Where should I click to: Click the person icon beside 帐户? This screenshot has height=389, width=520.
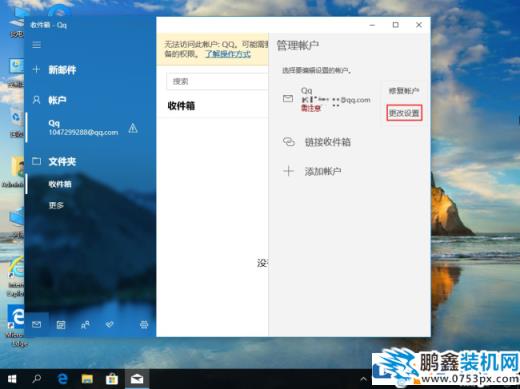[36, 100]
